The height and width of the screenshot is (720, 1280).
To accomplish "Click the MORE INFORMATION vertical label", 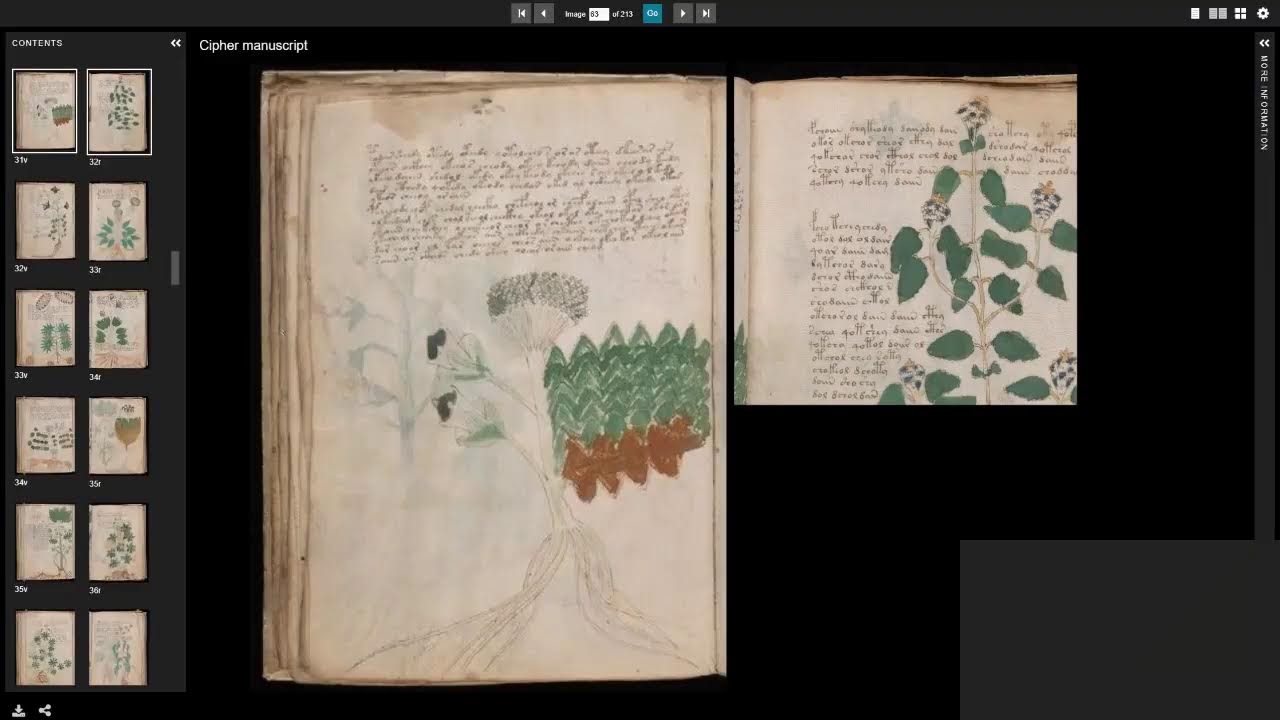I will [x=1264, y=103].
